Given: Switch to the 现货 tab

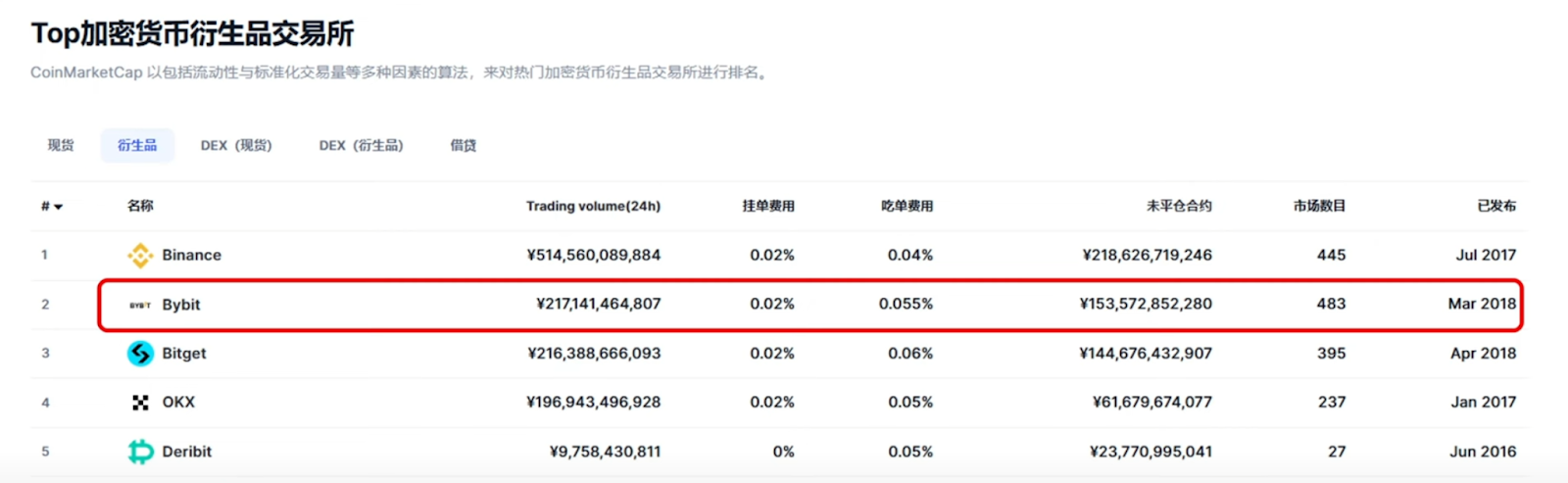Looking at the screenshot, I should 61,145.
